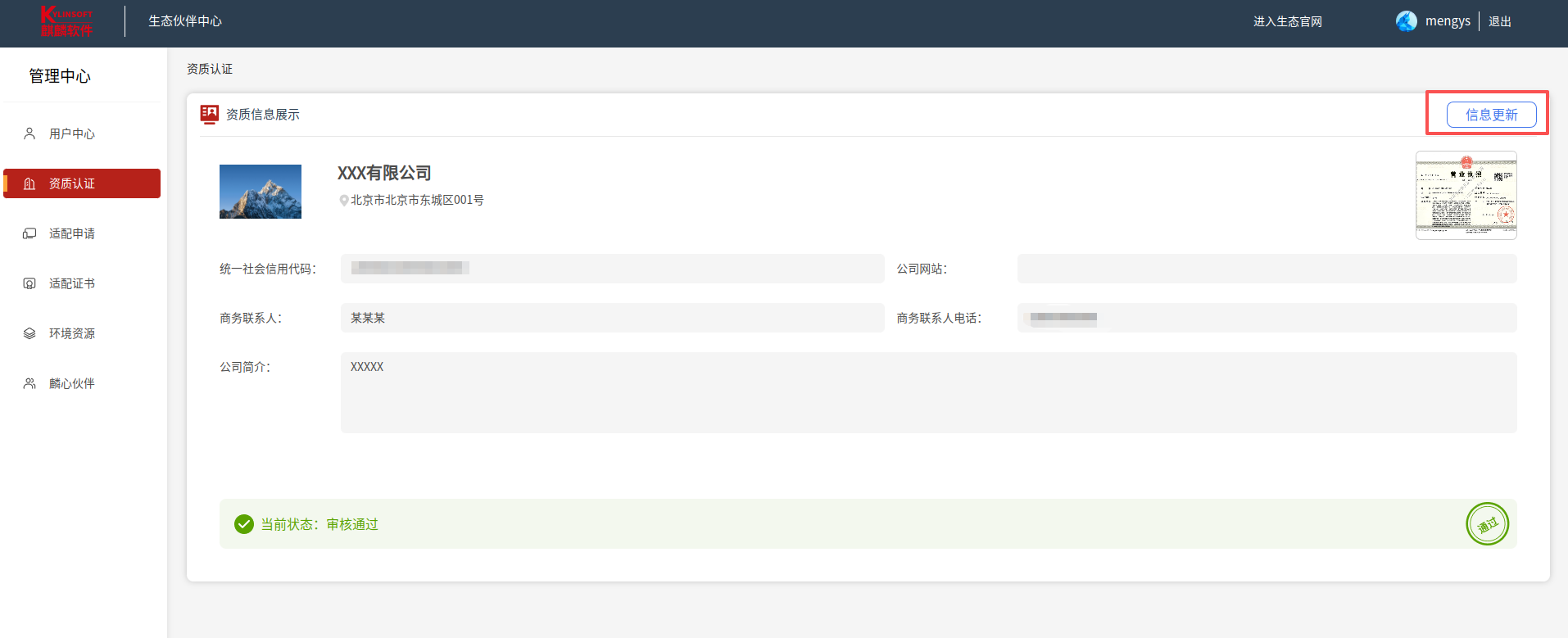Open the 用户中心 menu item
The width and height of the screenshot is (1568, 638).
(72, 133)
